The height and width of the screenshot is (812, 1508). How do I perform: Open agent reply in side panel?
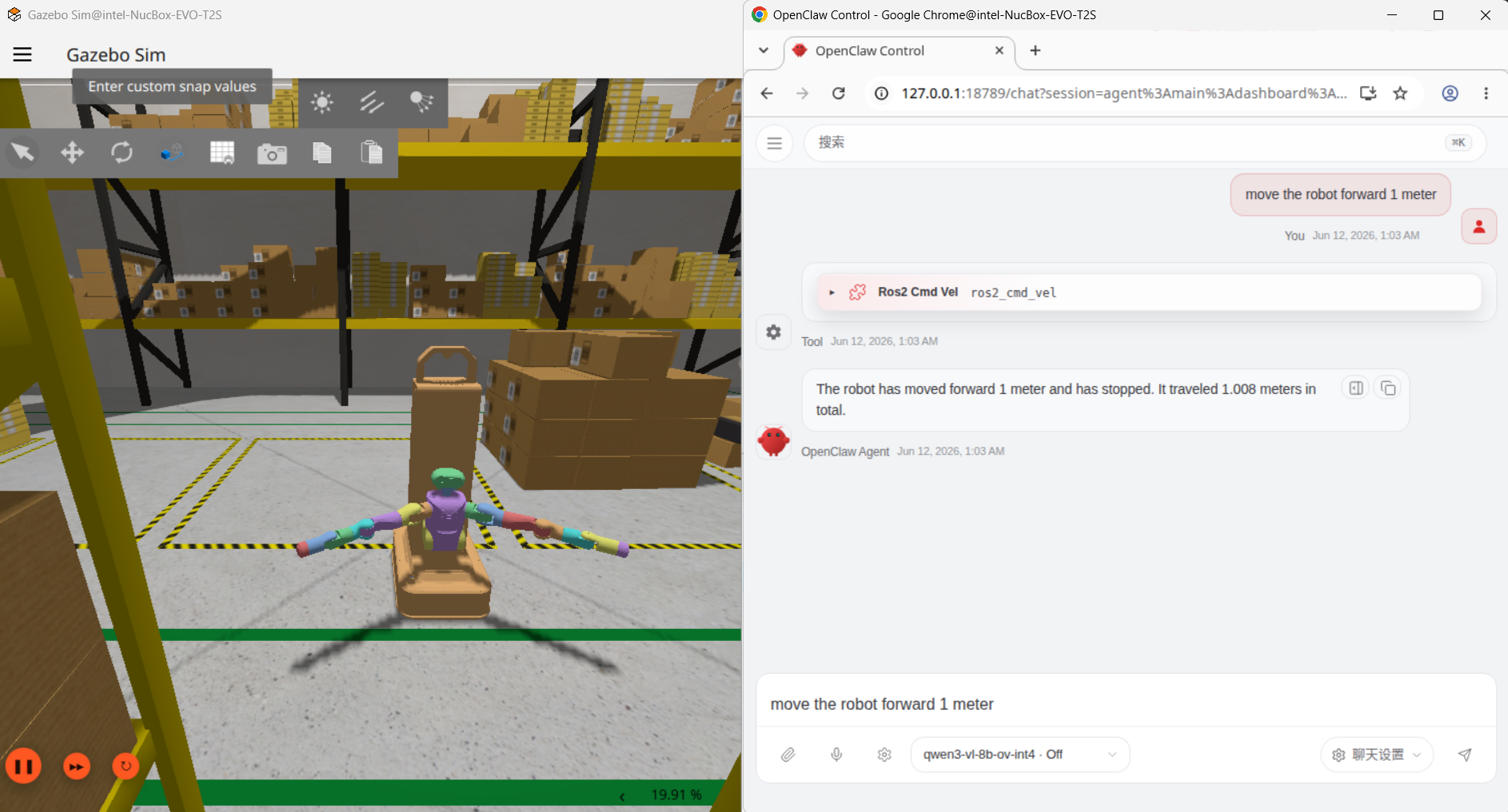[x=1356, y=388]
